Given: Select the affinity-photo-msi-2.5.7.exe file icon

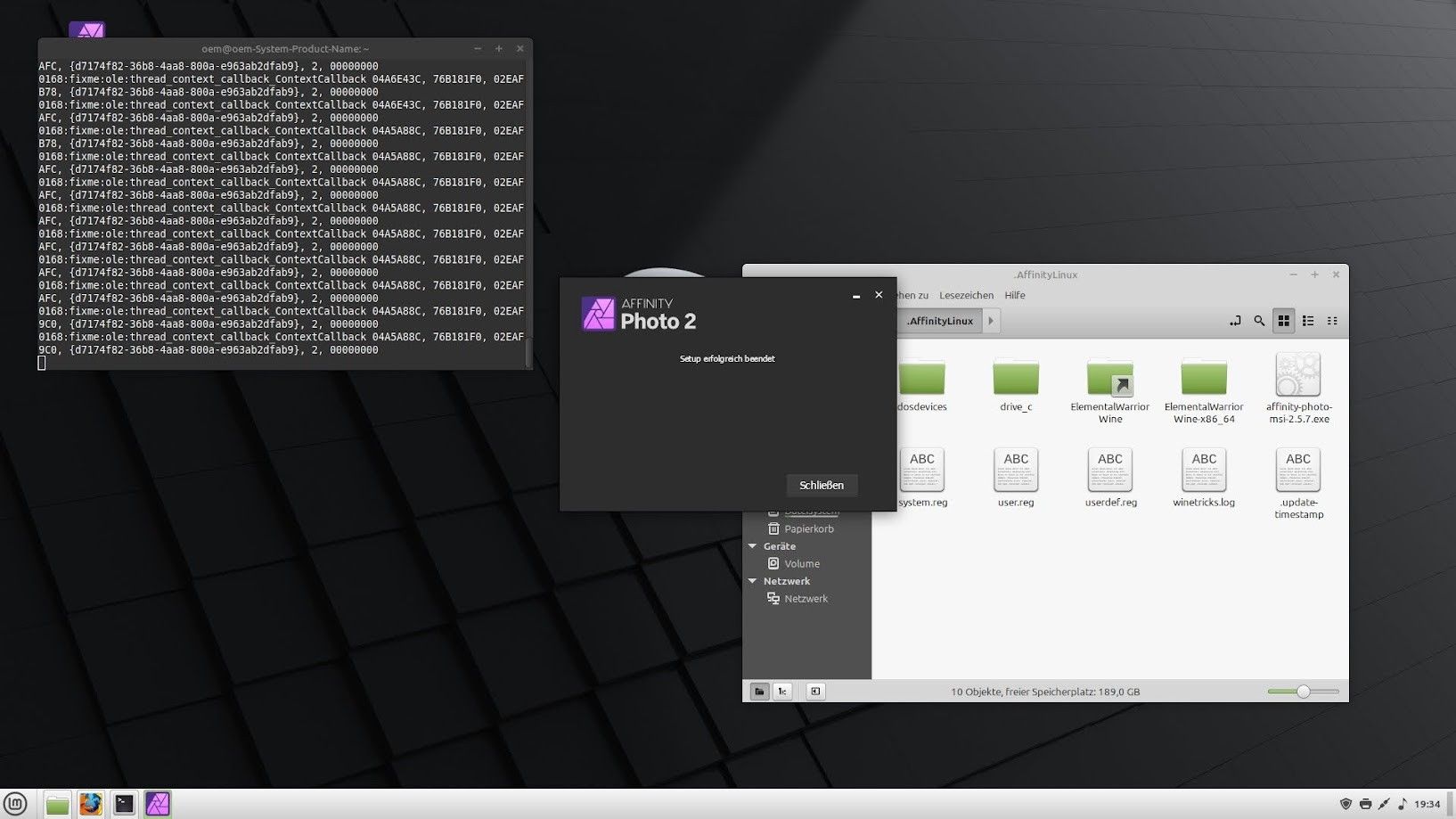Looking at the screenshot, I should (x=1297, y=376).
